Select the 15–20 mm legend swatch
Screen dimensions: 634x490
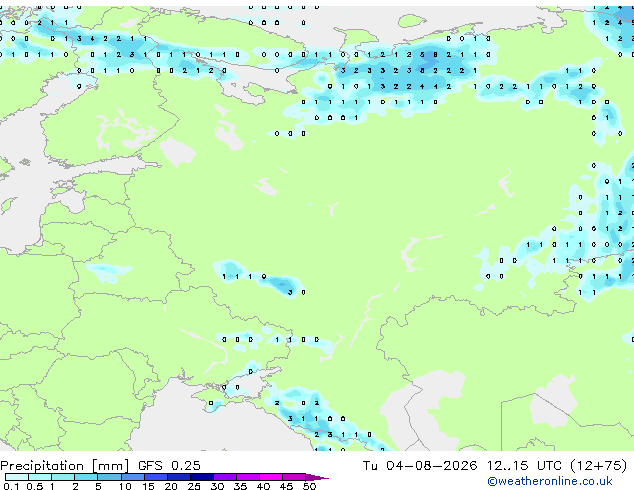[156, 477]
